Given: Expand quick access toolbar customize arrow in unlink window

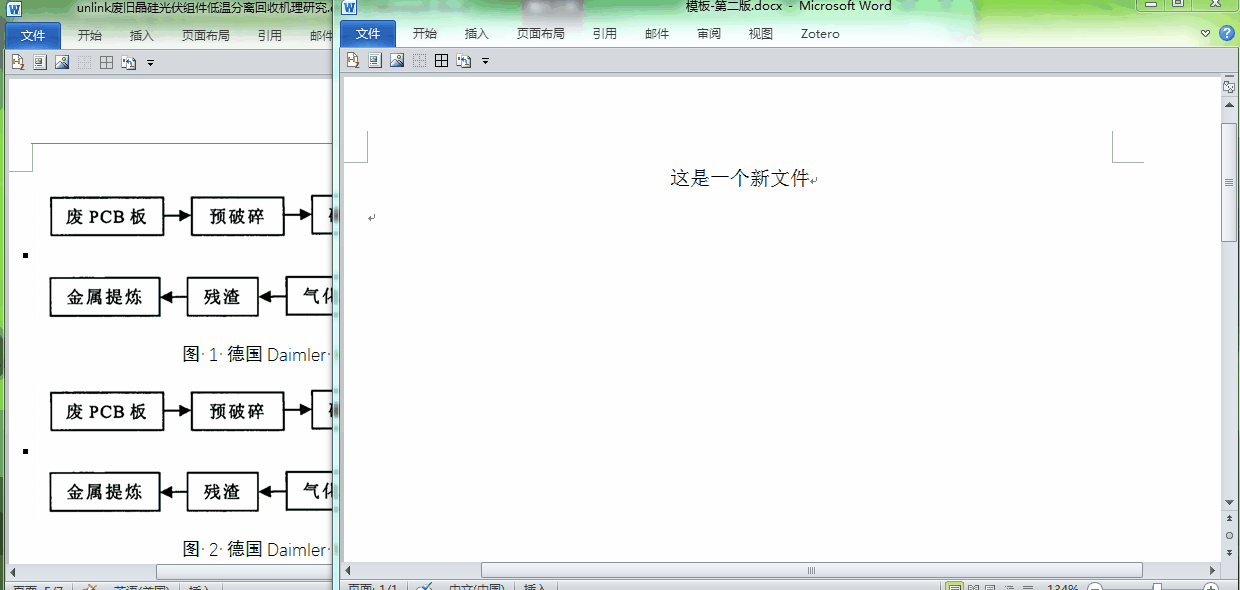Looking at the screenshot, I should (x=150, y=64).
